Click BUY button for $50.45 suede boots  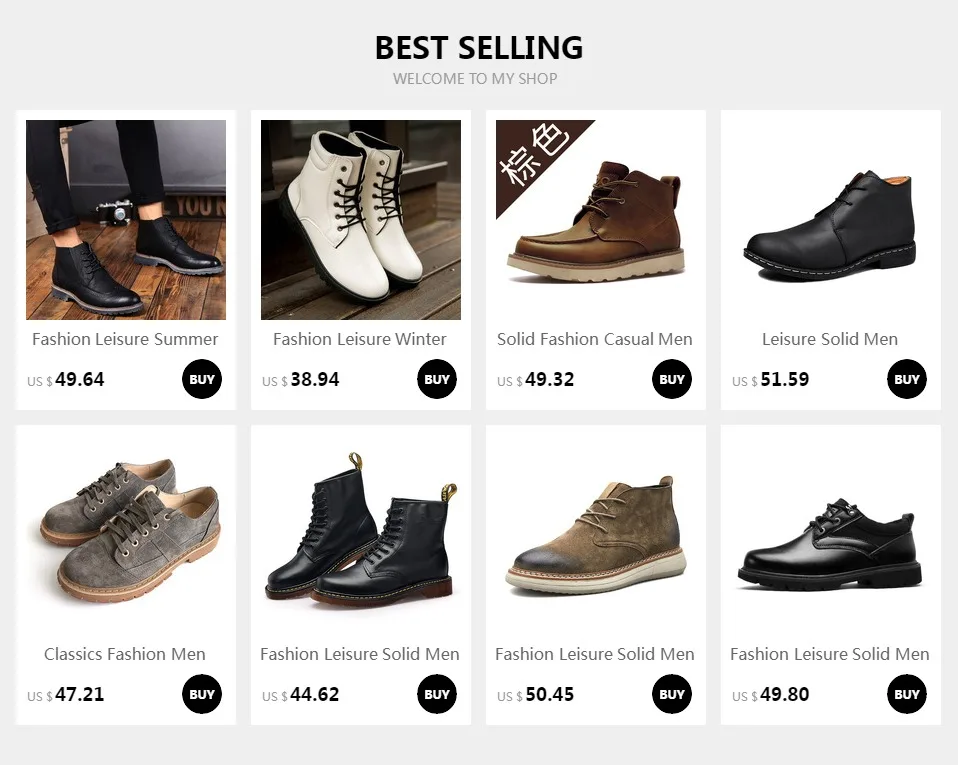click(671, 694)
